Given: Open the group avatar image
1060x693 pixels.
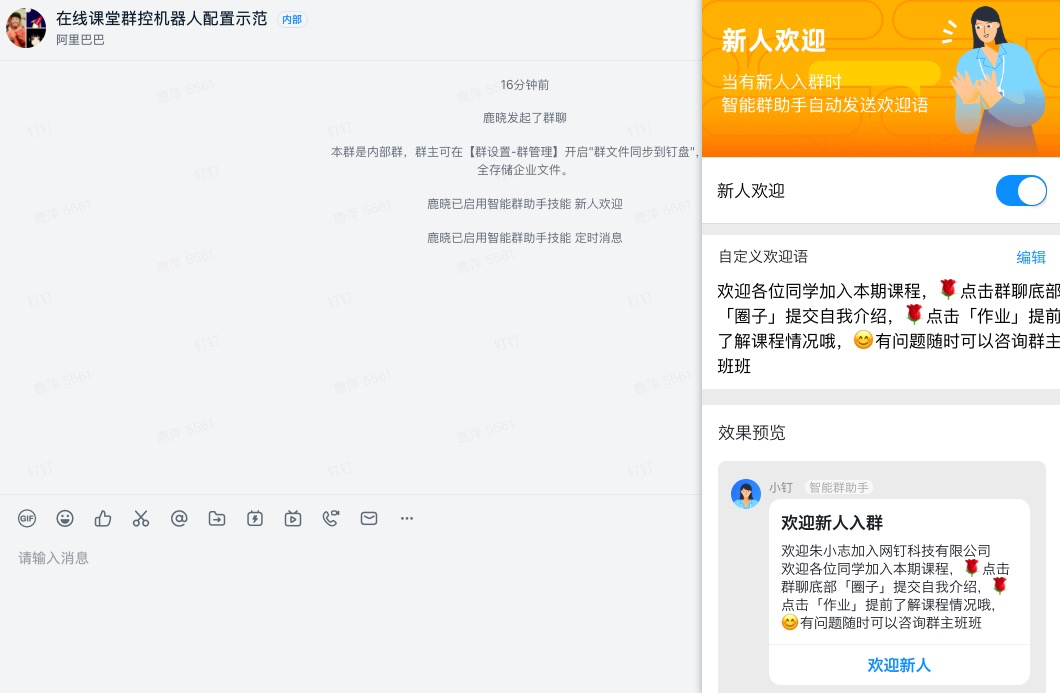Looking at the screenshot, I should coord(26,28).
